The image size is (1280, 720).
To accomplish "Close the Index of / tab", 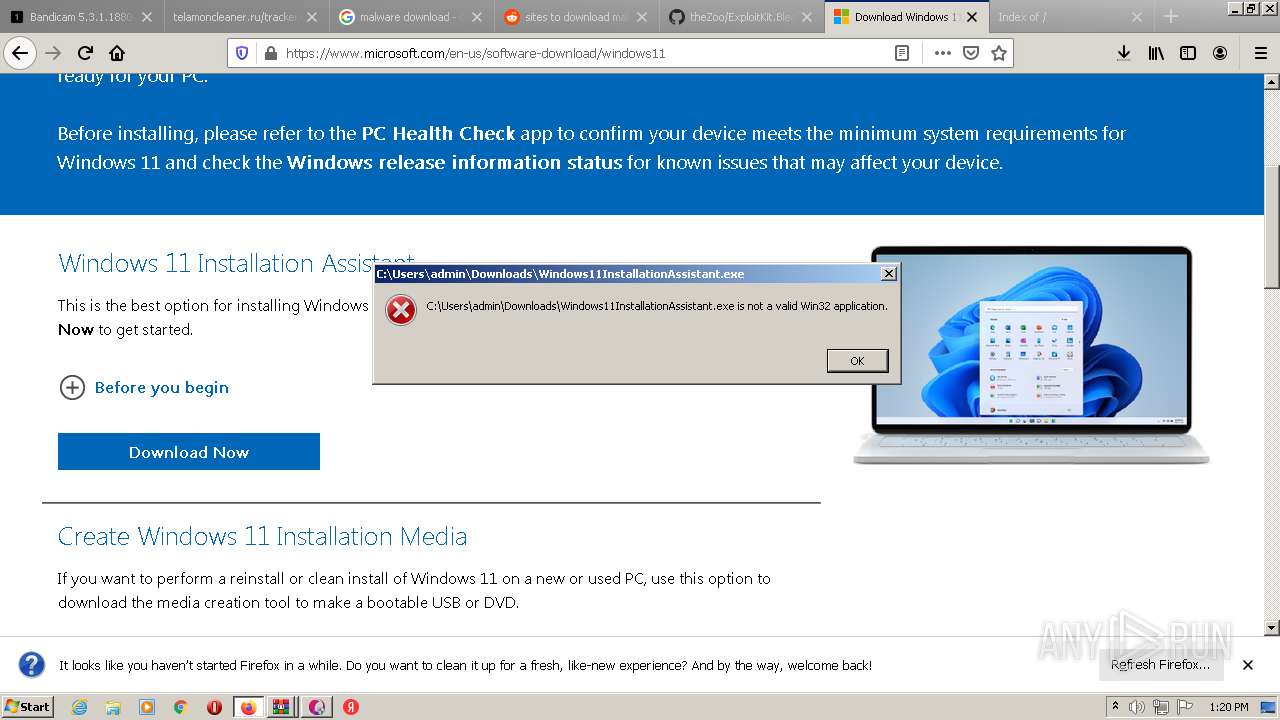I will point(1137,17).
